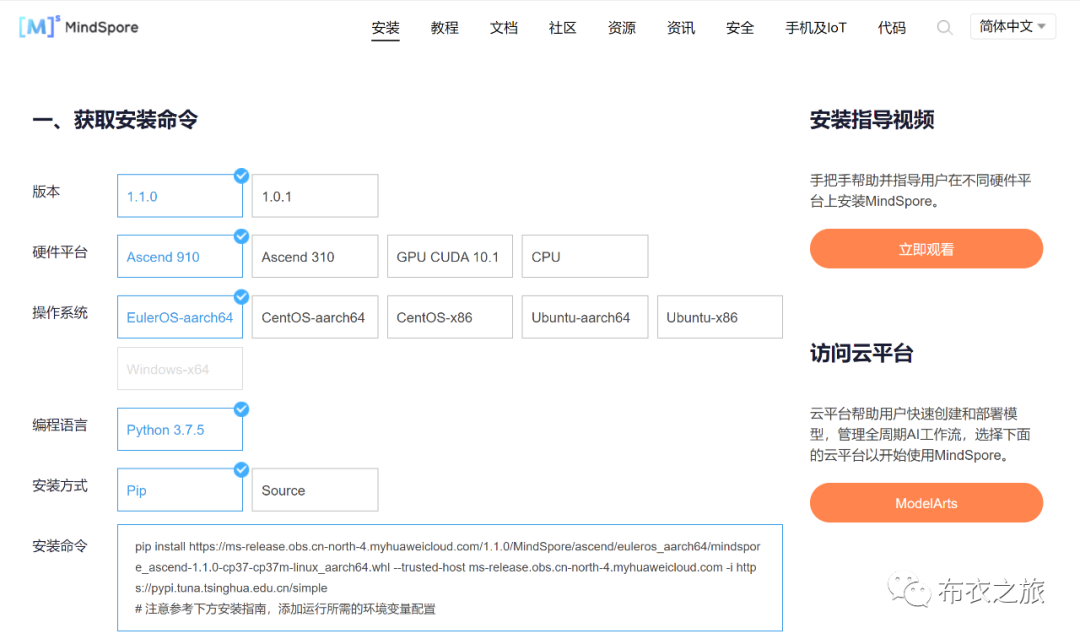Image resolution: width=1080 pixels, height=639 pixels.
Task: Click the 访问云平台 heading
Action: [861, 353]
